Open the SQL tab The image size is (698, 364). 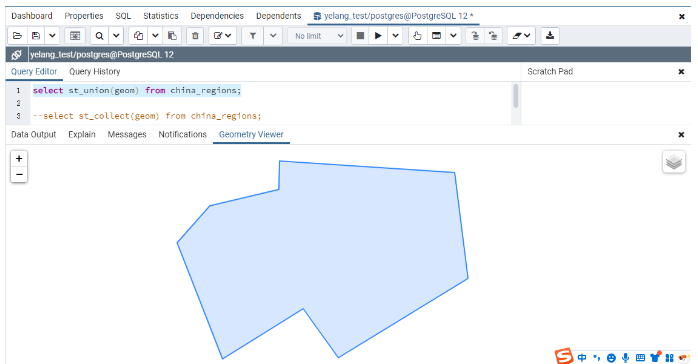[123, 16]
